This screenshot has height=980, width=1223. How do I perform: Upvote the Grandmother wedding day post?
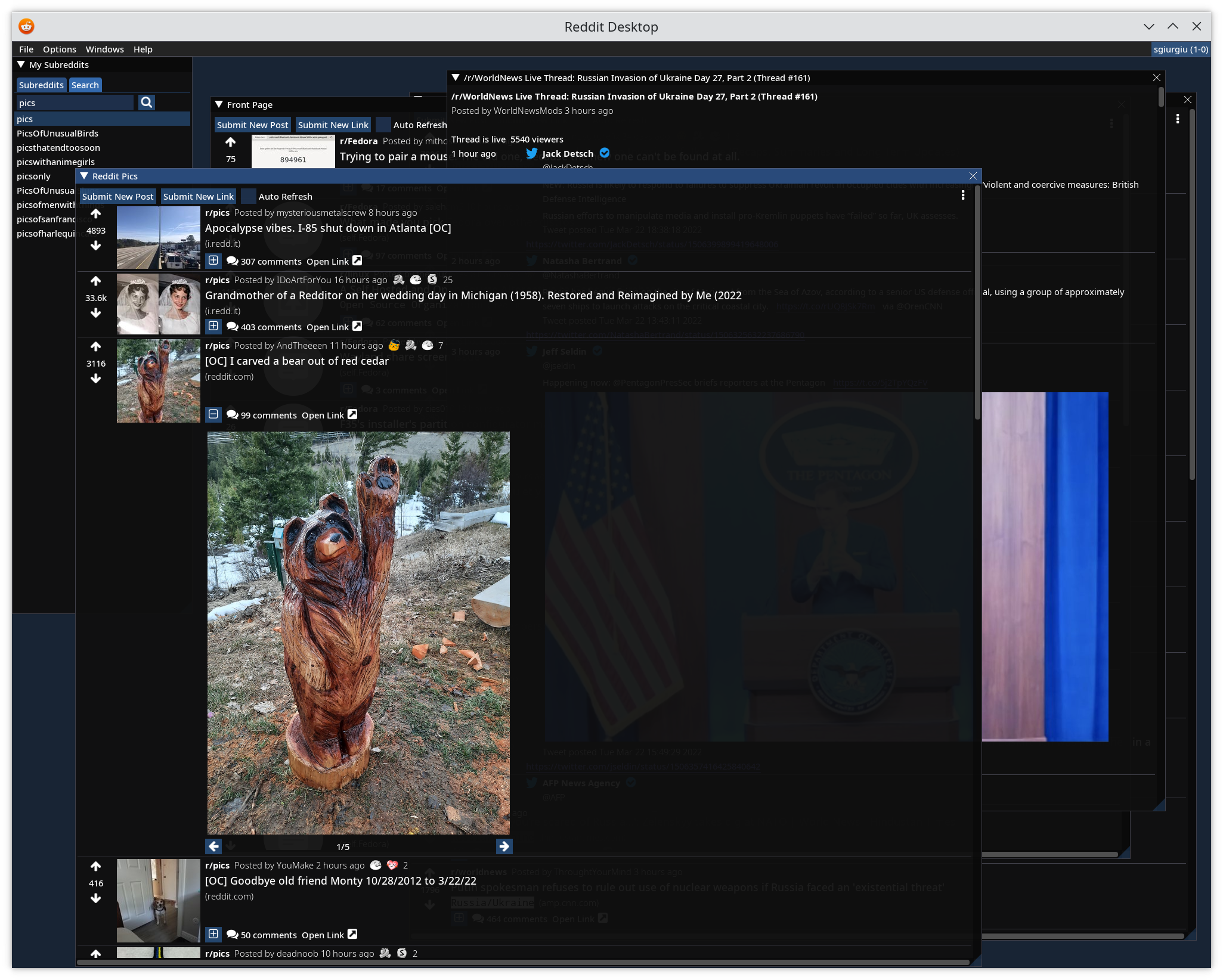[95, 281]
